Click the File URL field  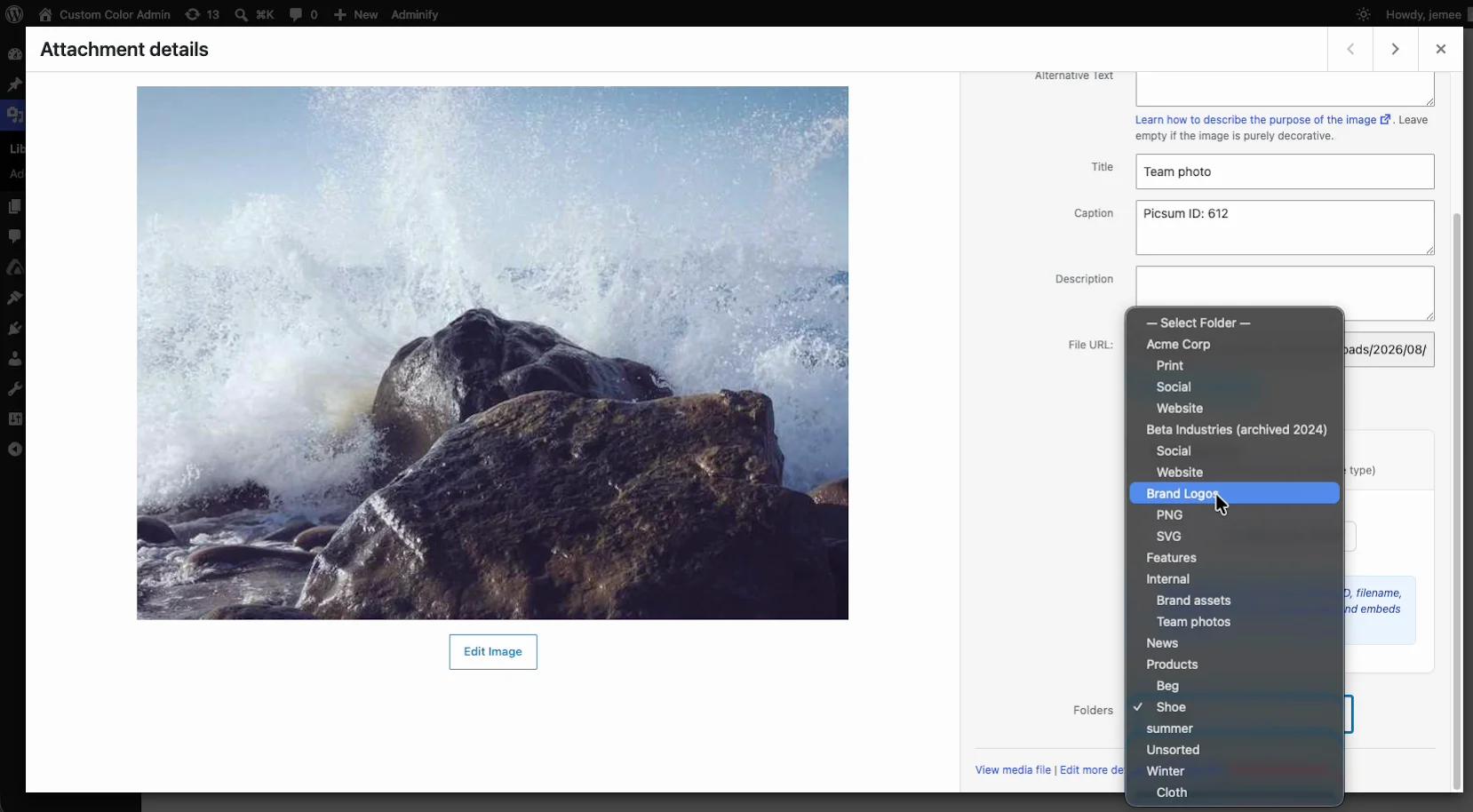click(1389, 349)
